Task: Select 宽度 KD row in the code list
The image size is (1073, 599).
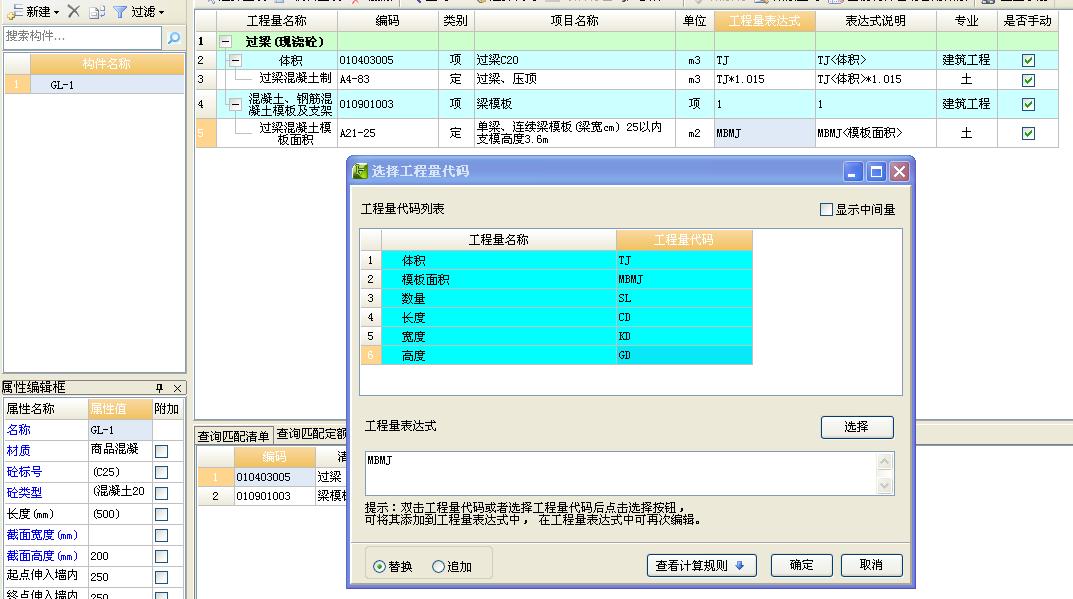Action: [556, 337]
